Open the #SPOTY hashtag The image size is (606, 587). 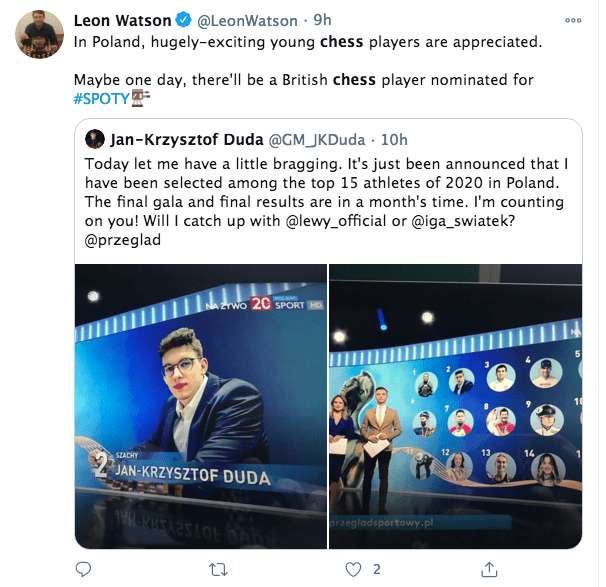point(101,99)
